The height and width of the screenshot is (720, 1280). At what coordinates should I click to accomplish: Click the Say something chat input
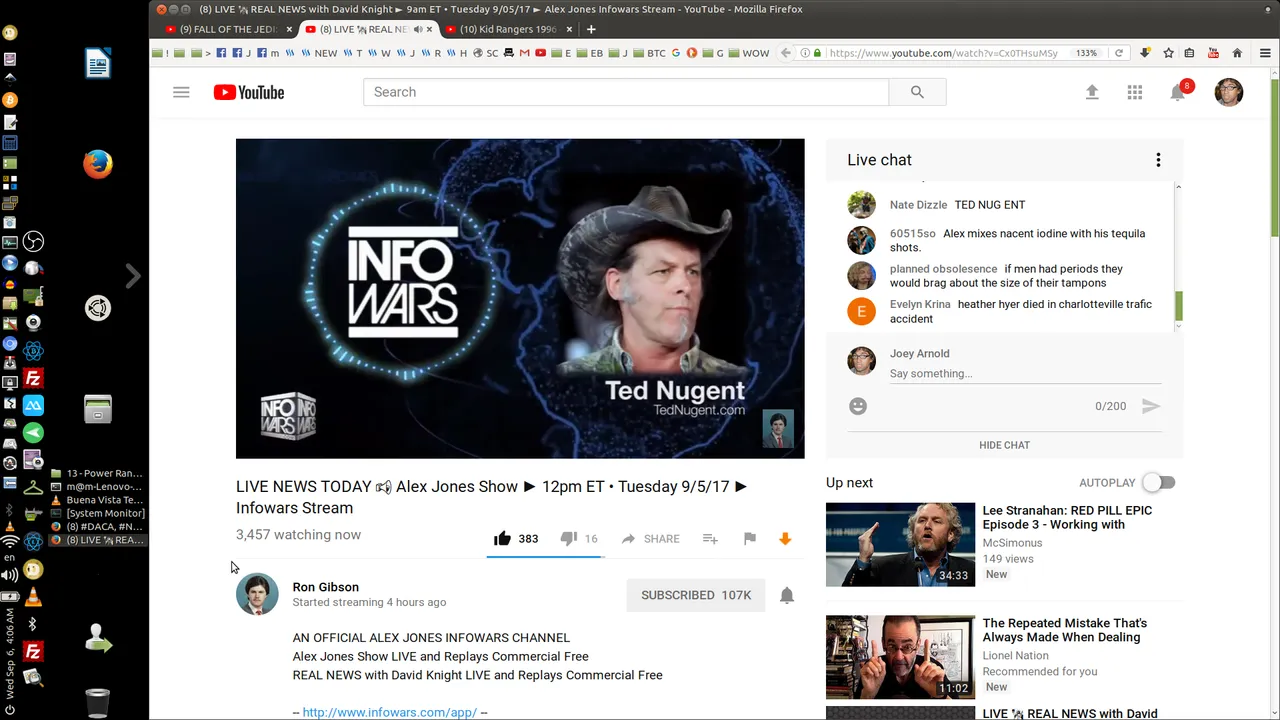(x=1025, y=373)
